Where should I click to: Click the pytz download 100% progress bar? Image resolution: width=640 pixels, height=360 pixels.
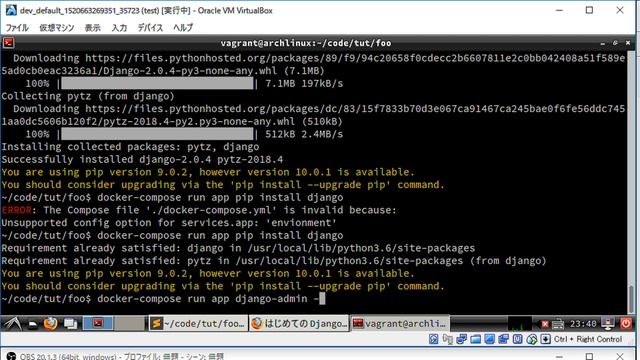point(157,134)
